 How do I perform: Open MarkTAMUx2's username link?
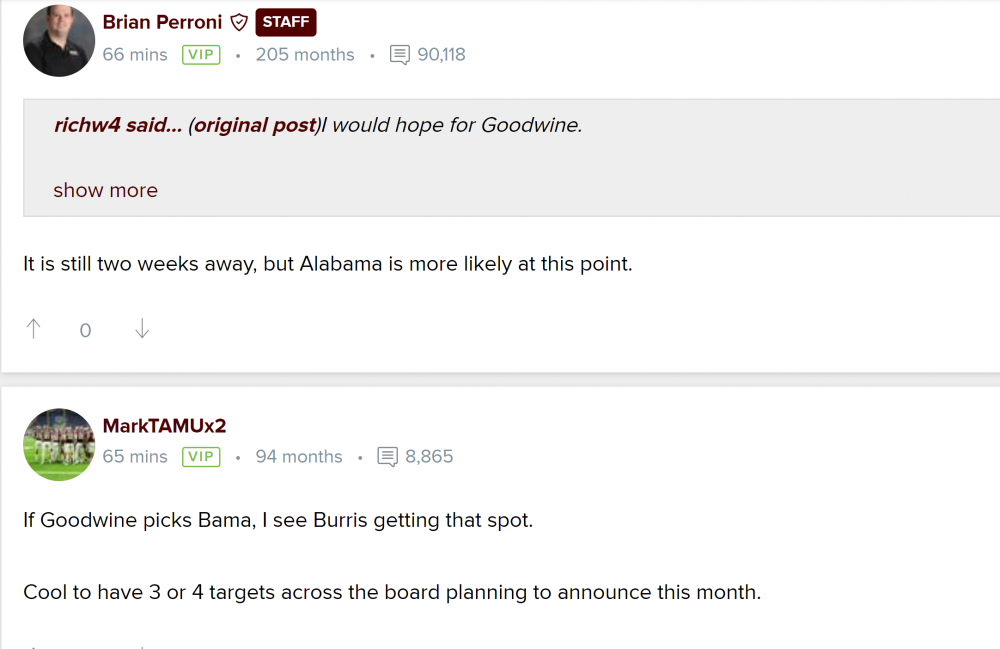tap(164, 426)
